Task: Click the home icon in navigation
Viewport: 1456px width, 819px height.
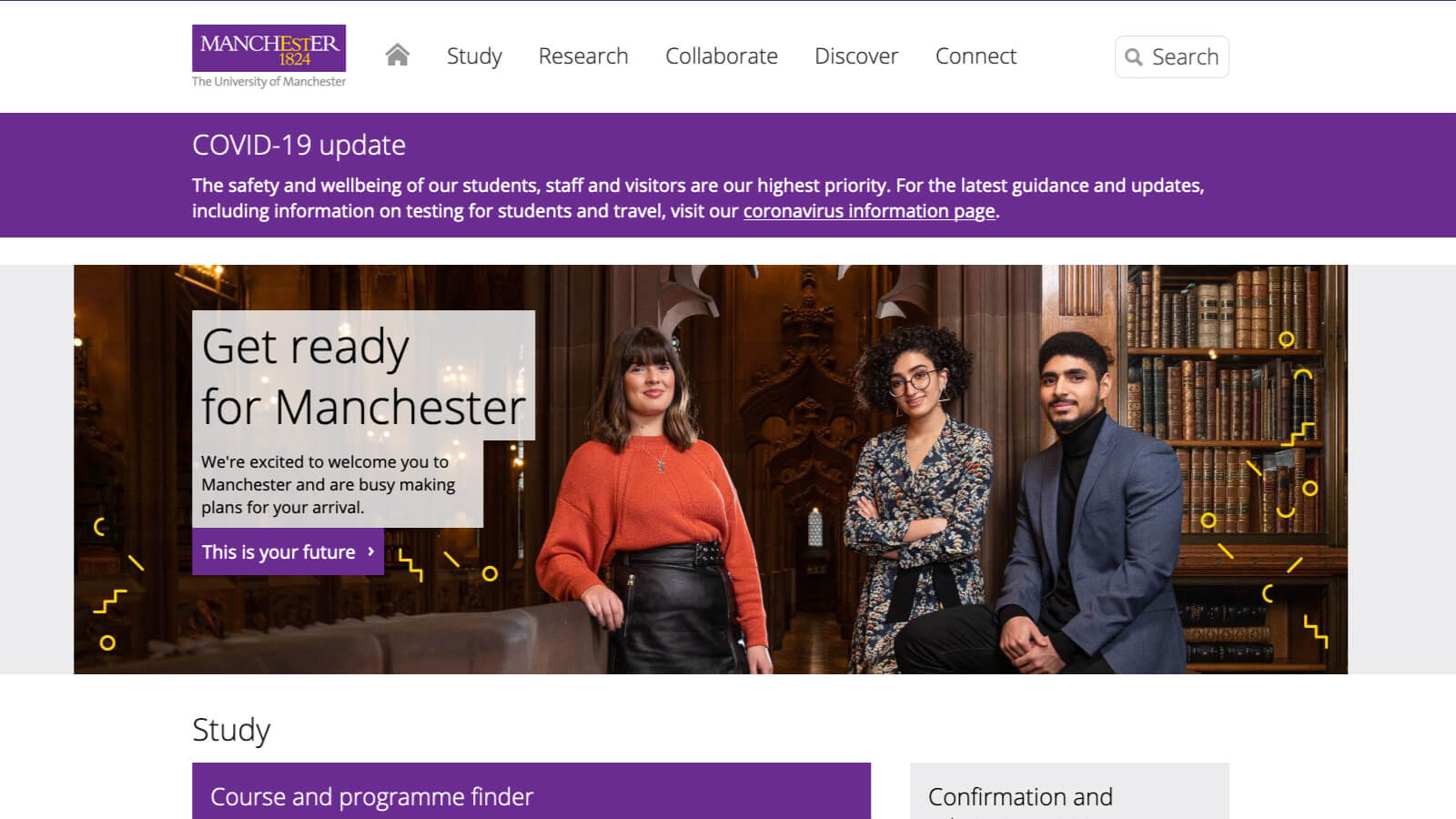Action: click(397, 56)
